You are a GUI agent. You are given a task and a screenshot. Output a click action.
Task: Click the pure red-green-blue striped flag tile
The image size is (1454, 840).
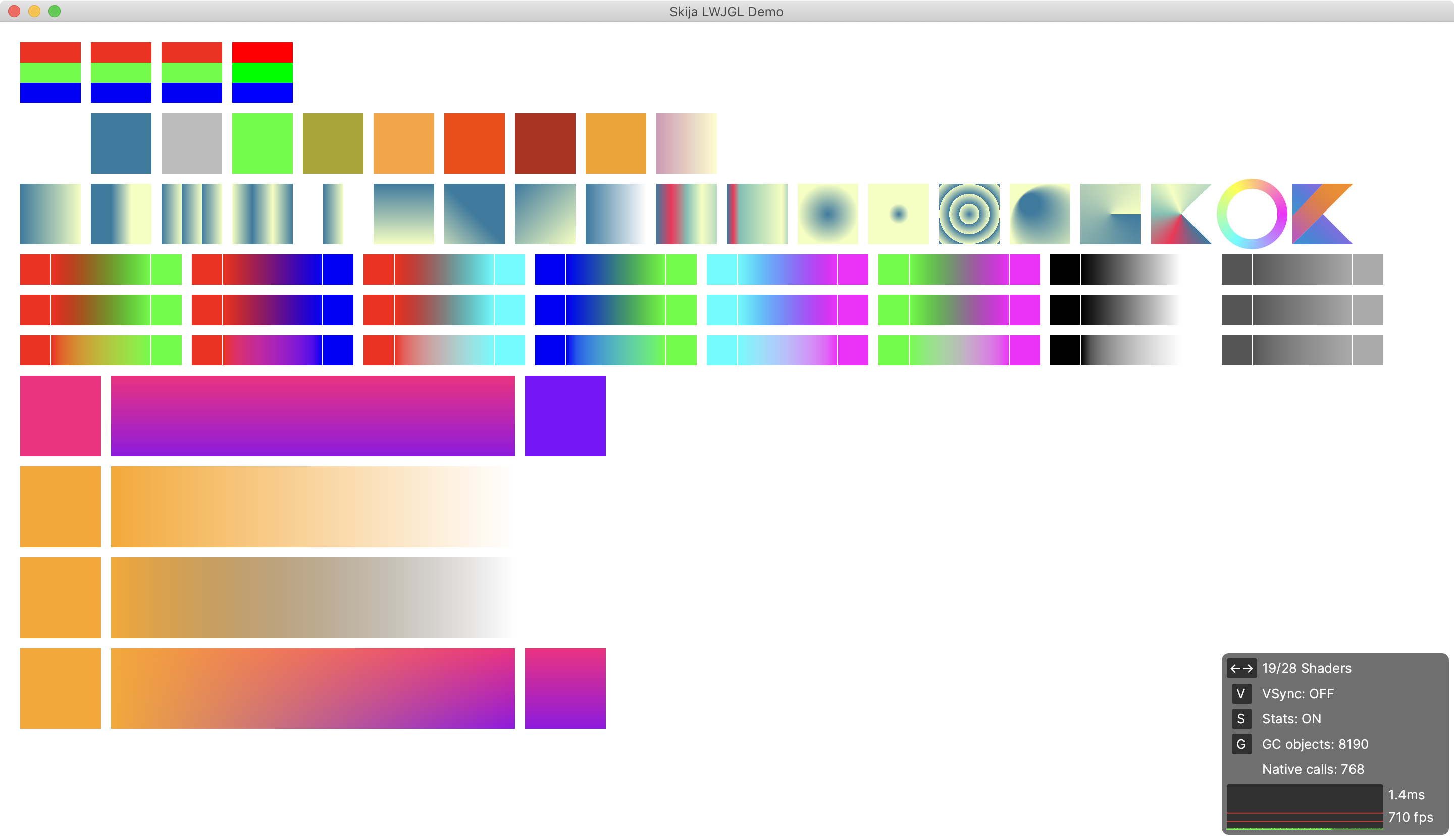(262, 73)
